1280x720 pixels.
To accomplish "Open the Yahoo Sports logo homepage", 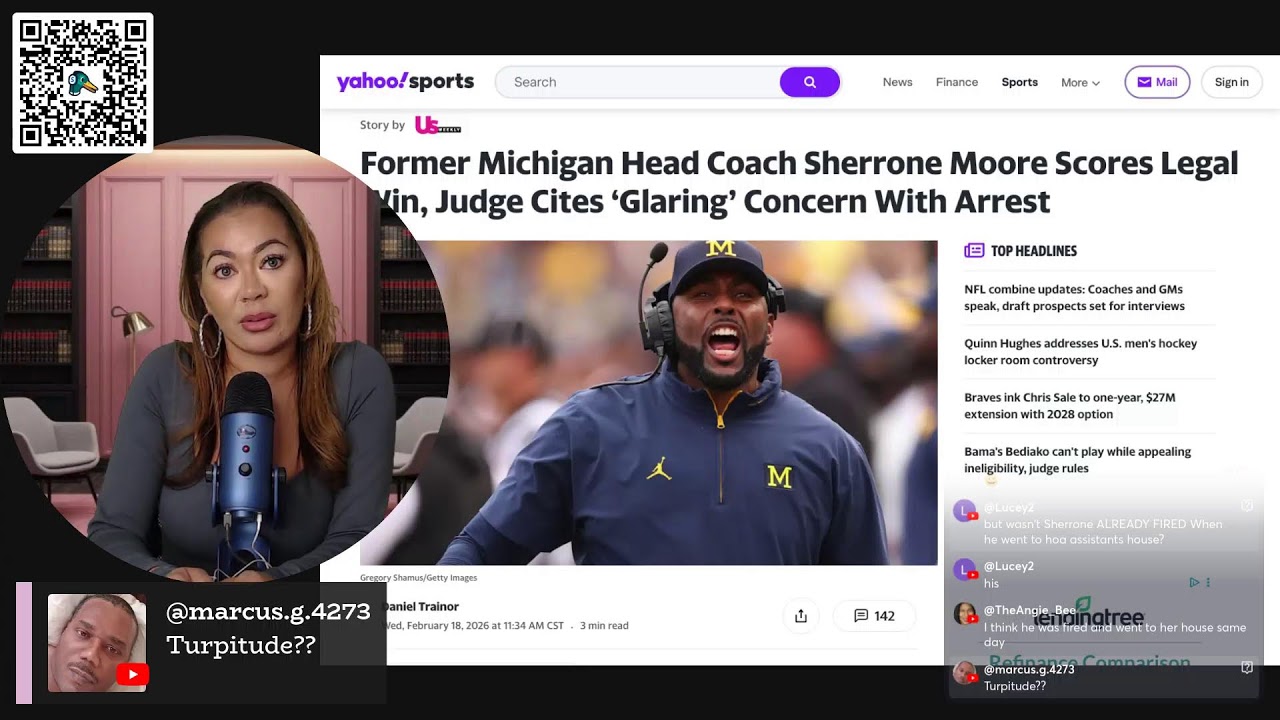I will pyautogui.click(x=405, y=82).
